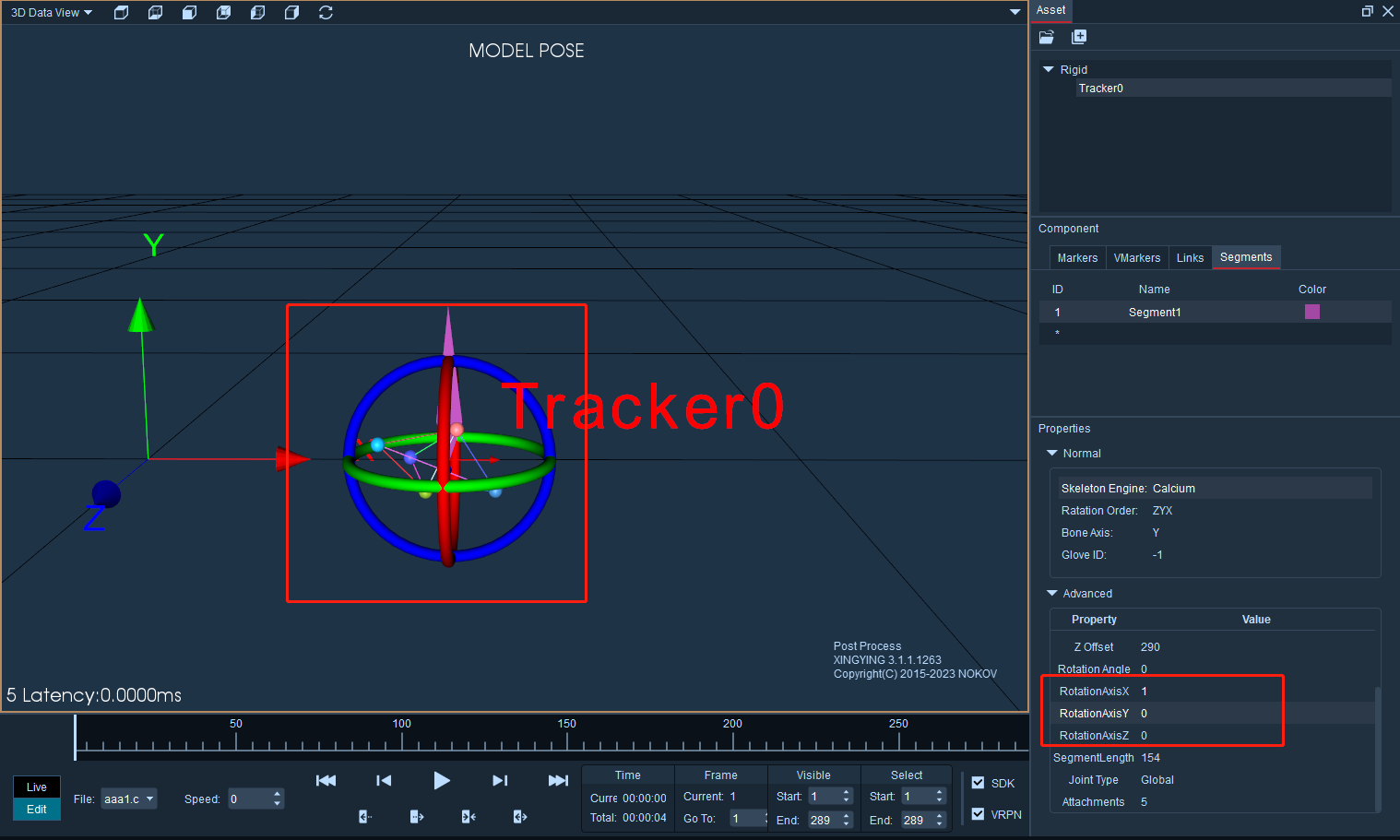Toggle the VRPN checkbox
The height and width of the screenshot is (840, 1400).
(978, 814)
